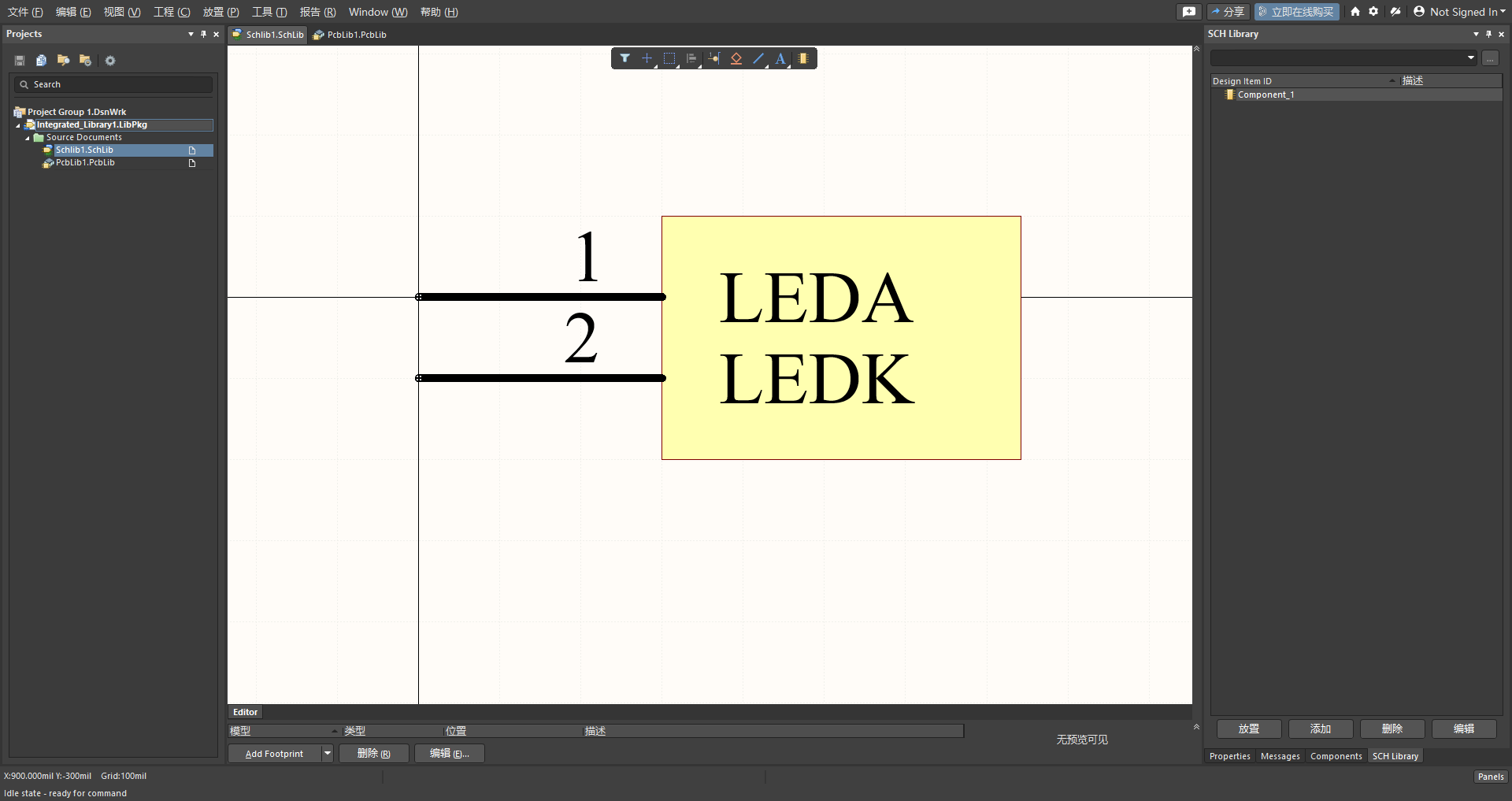
Task: Open the 报告 (R) menu
Action: pos(317,12)
